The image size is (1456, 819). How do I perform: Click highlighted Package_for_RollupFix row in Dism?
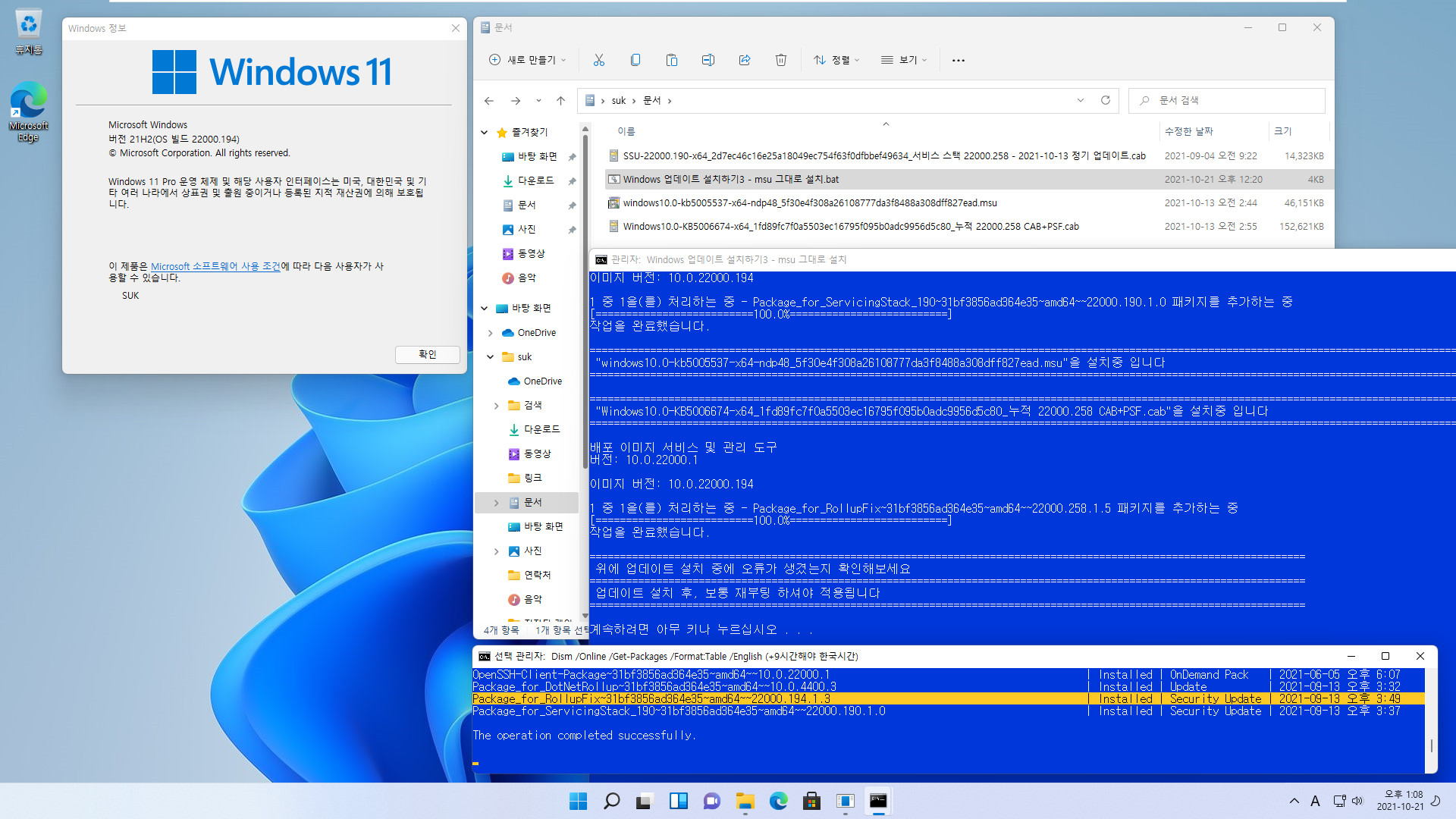tap(948, 698)
